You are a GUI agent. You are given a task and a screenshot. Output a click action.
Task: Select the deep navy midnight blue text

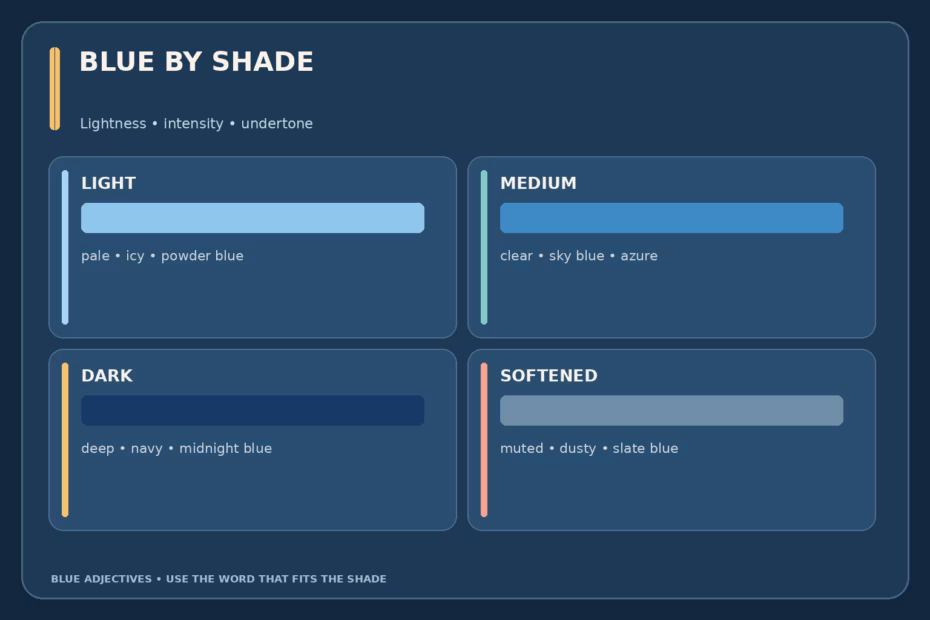177,449
